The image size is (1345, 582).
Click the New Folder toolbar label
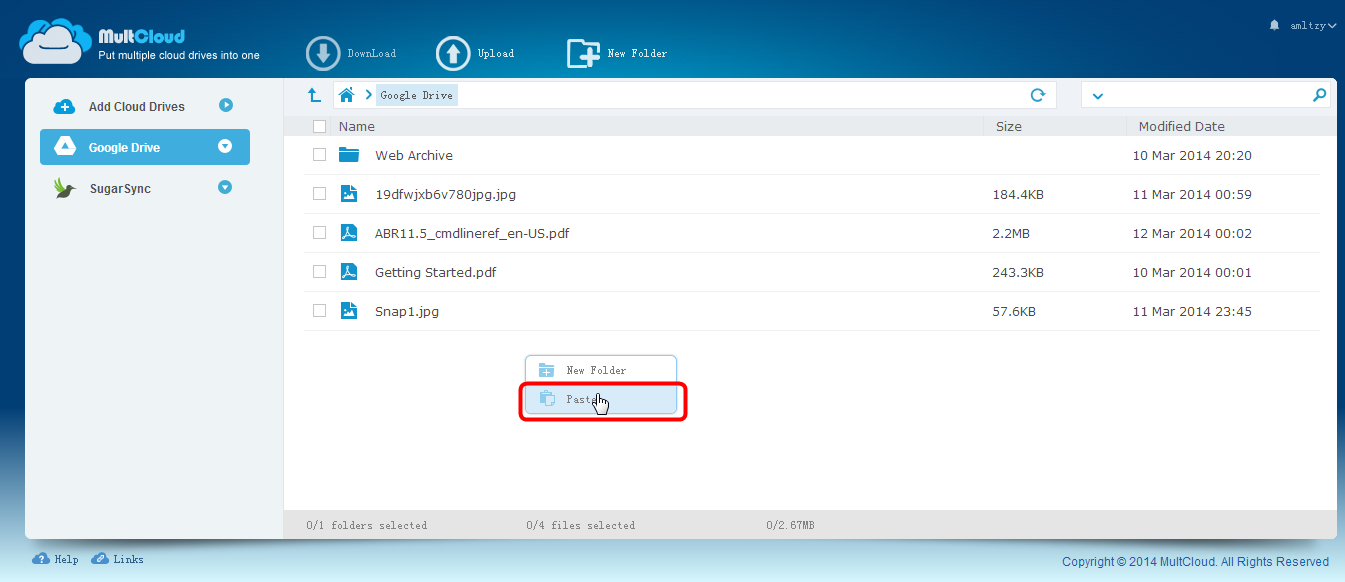tap(637, 54)
